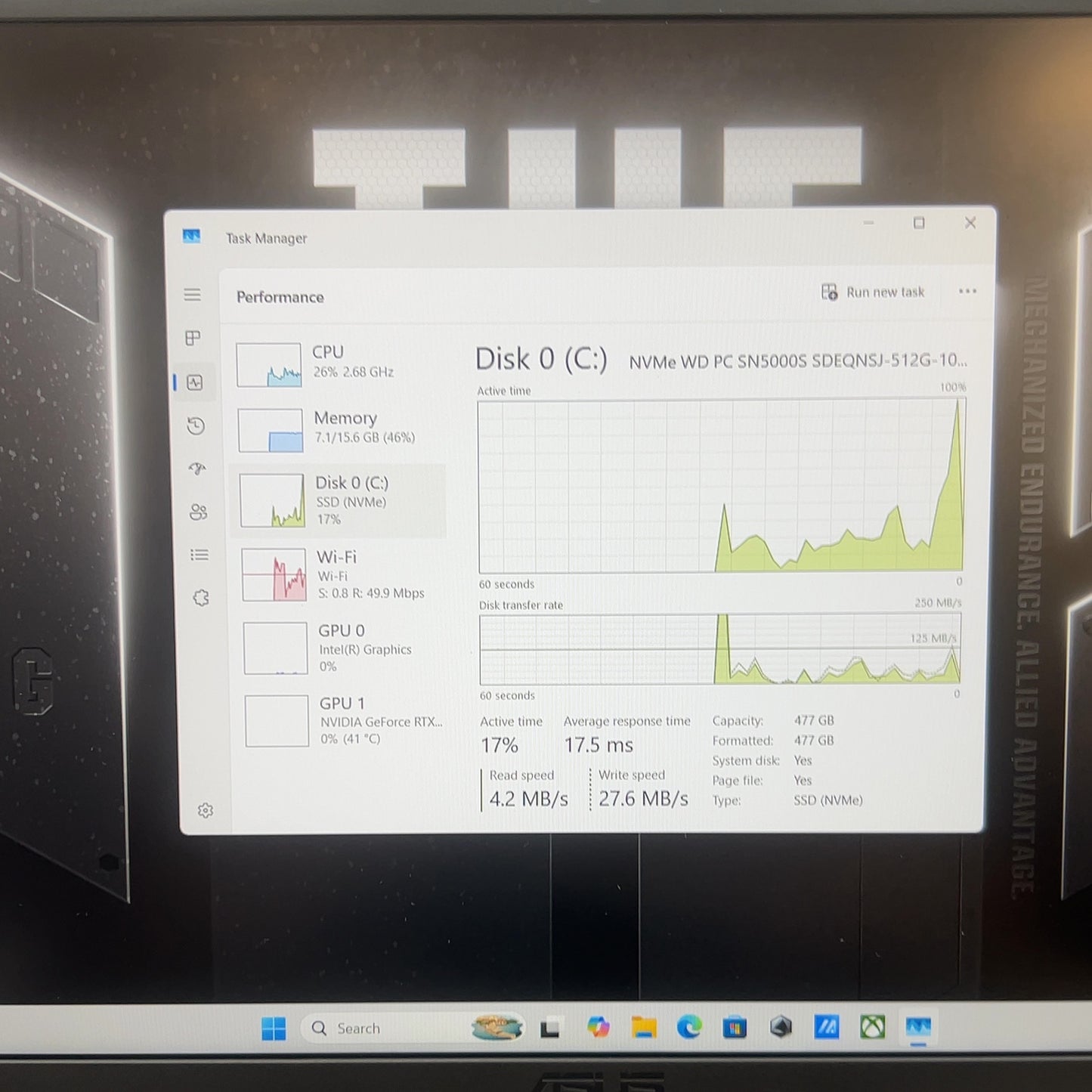
Task: Click the Run new task button
Action: [873, 292]
